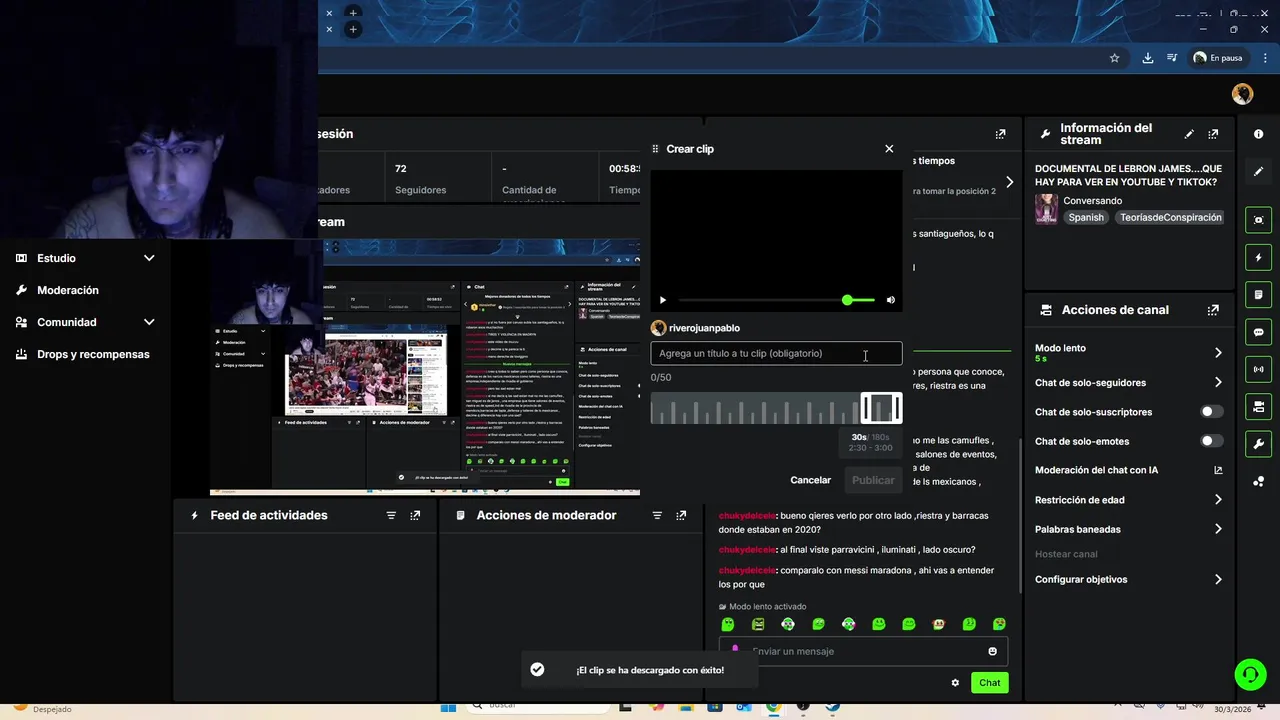The width and height of the screenshot is (1280, 720).
Task: Click the info icon in right rail
Action: tap(1258, 134)
